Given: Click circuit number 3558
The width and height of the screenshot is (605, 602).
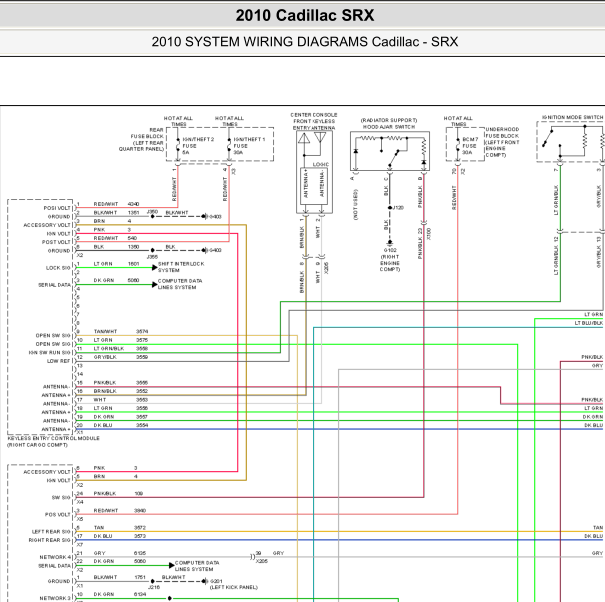Looking at the screenshot, I should pos(142,348).
